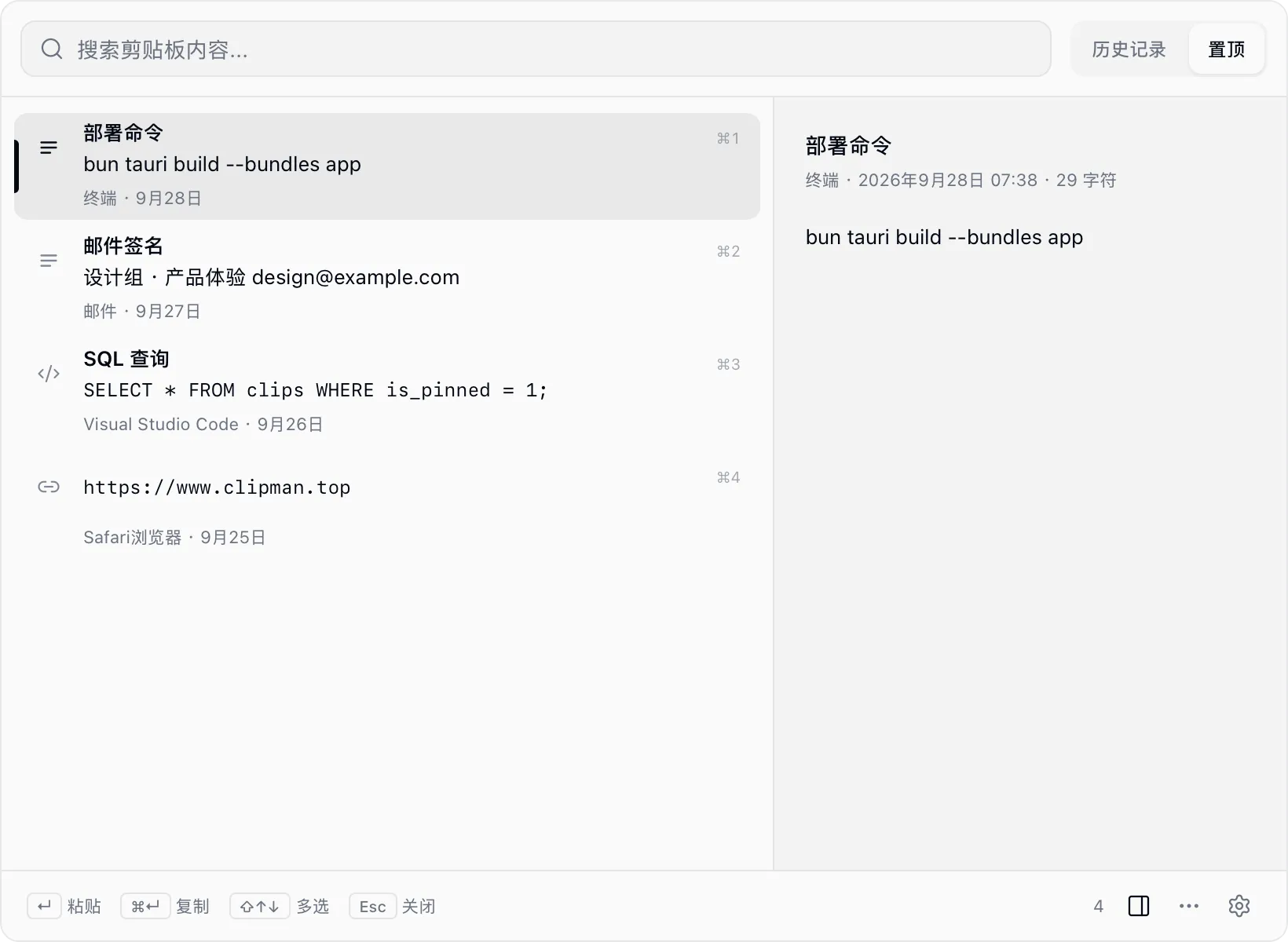Click the search magnifier icon

(x=52, y=49)
